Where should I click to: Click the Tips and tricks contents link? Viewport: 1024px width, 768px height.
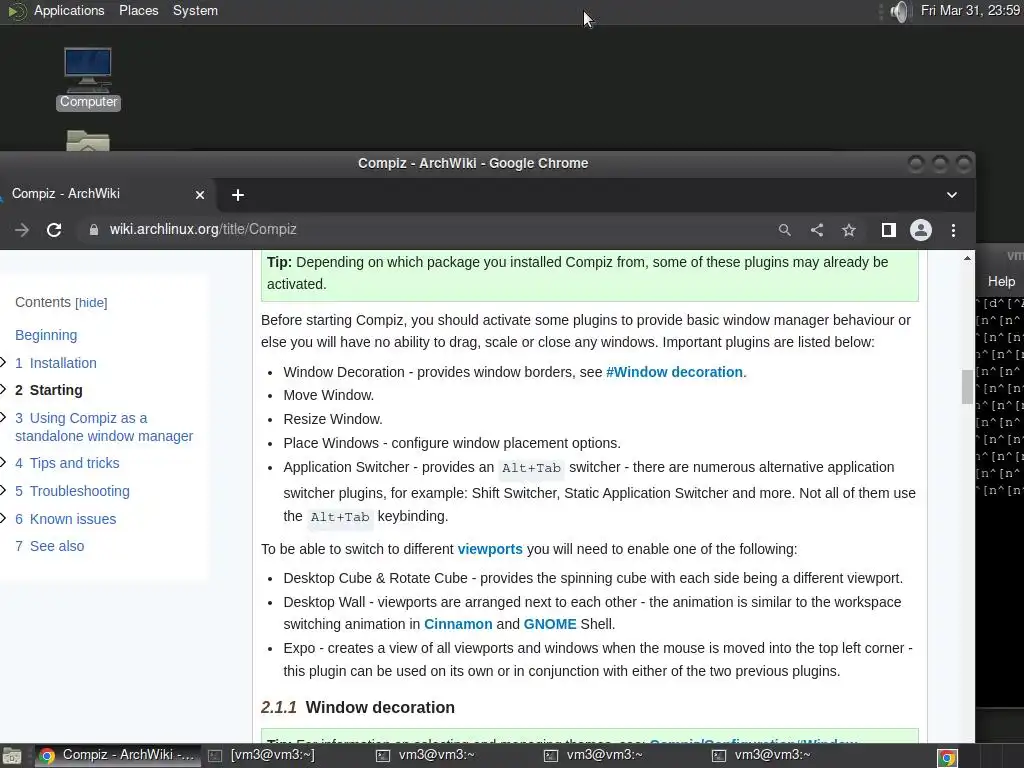point(67,463)
